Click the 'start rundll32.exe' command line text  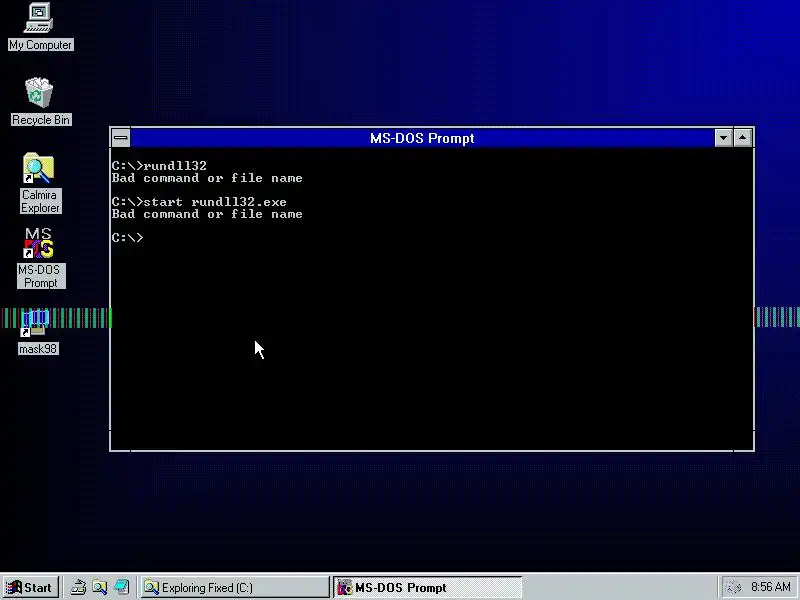pos(215,202)
